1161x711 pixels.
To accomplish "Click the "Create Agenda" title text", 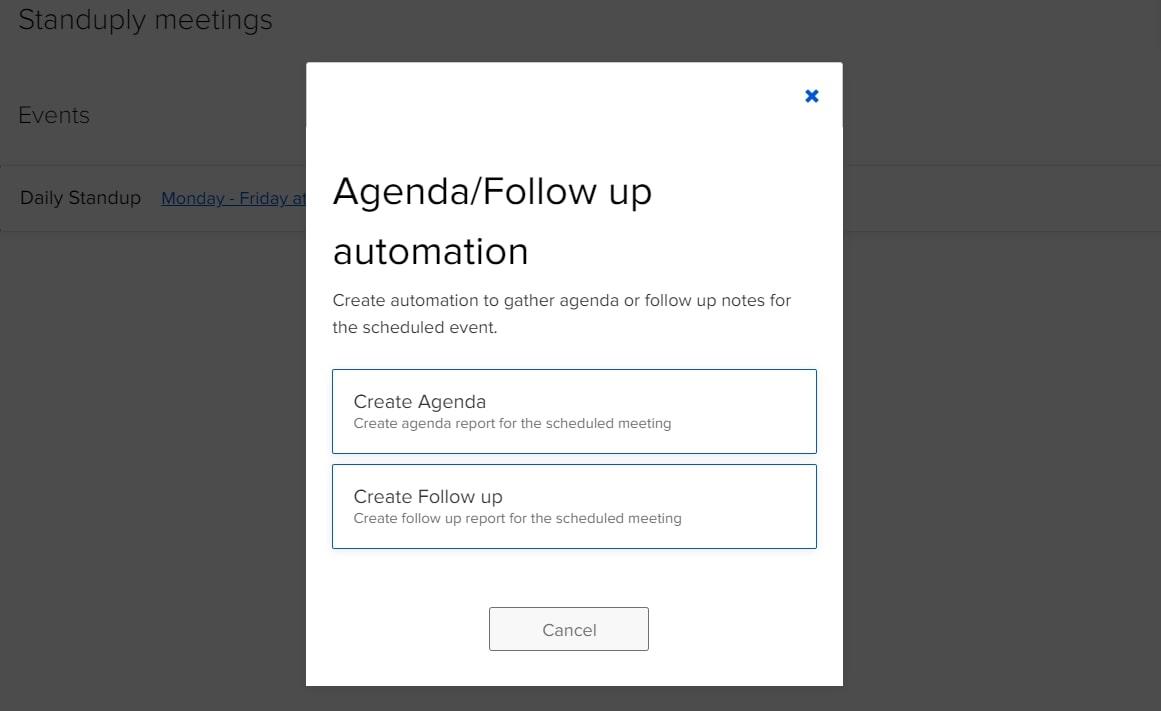I will [x=419, y=401].
